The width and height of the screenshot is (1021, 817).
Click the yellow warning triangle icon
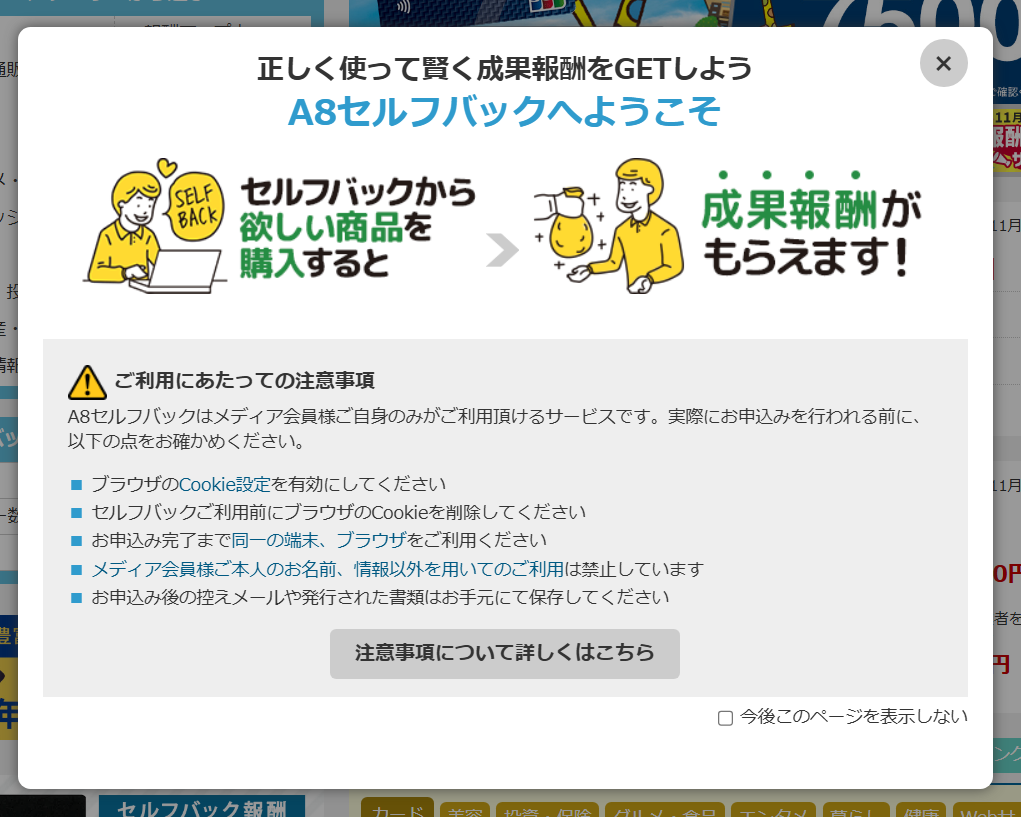click(x=87, y=382)
